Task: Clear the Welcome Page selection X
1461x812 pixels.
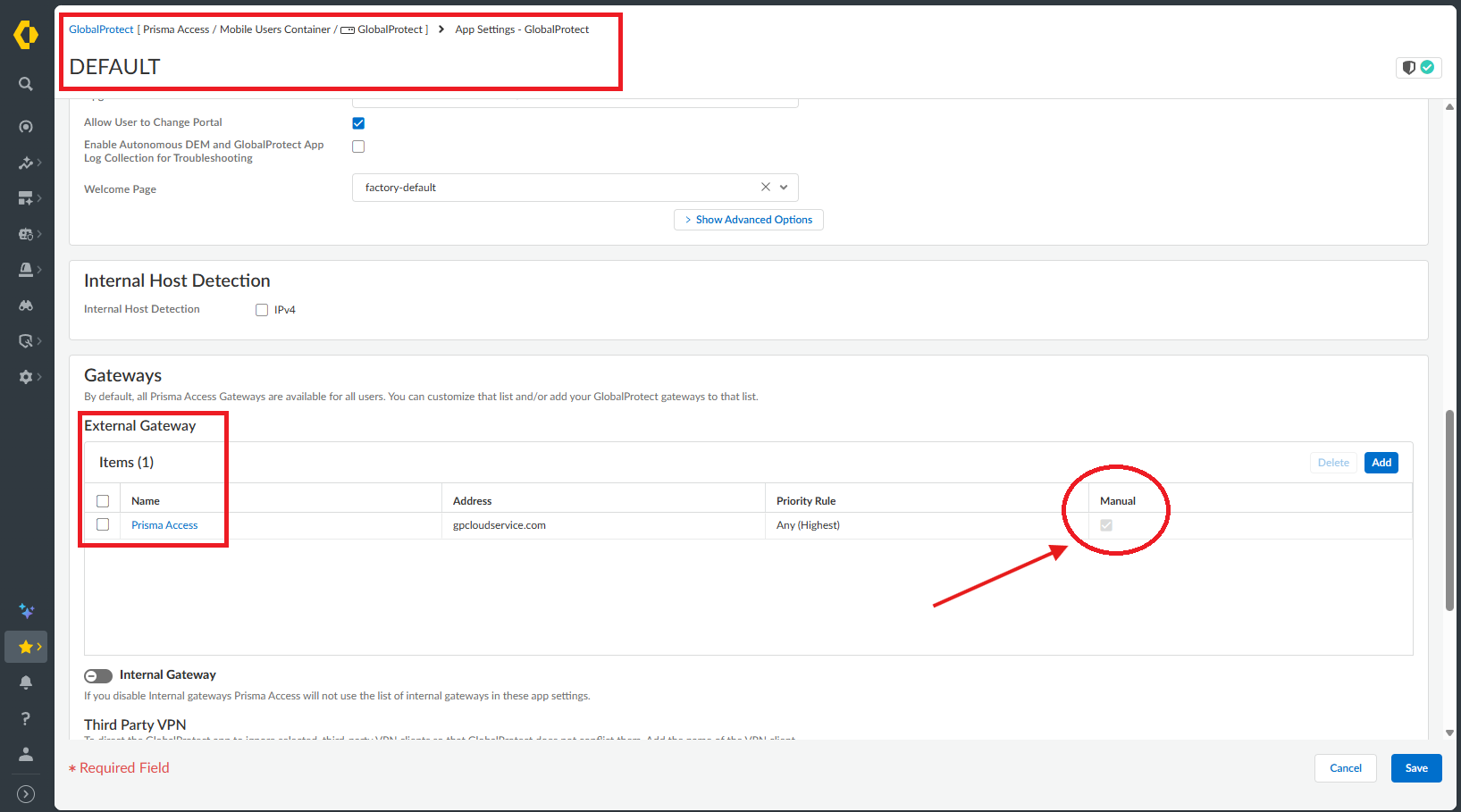Action: (x=765, y=187)
